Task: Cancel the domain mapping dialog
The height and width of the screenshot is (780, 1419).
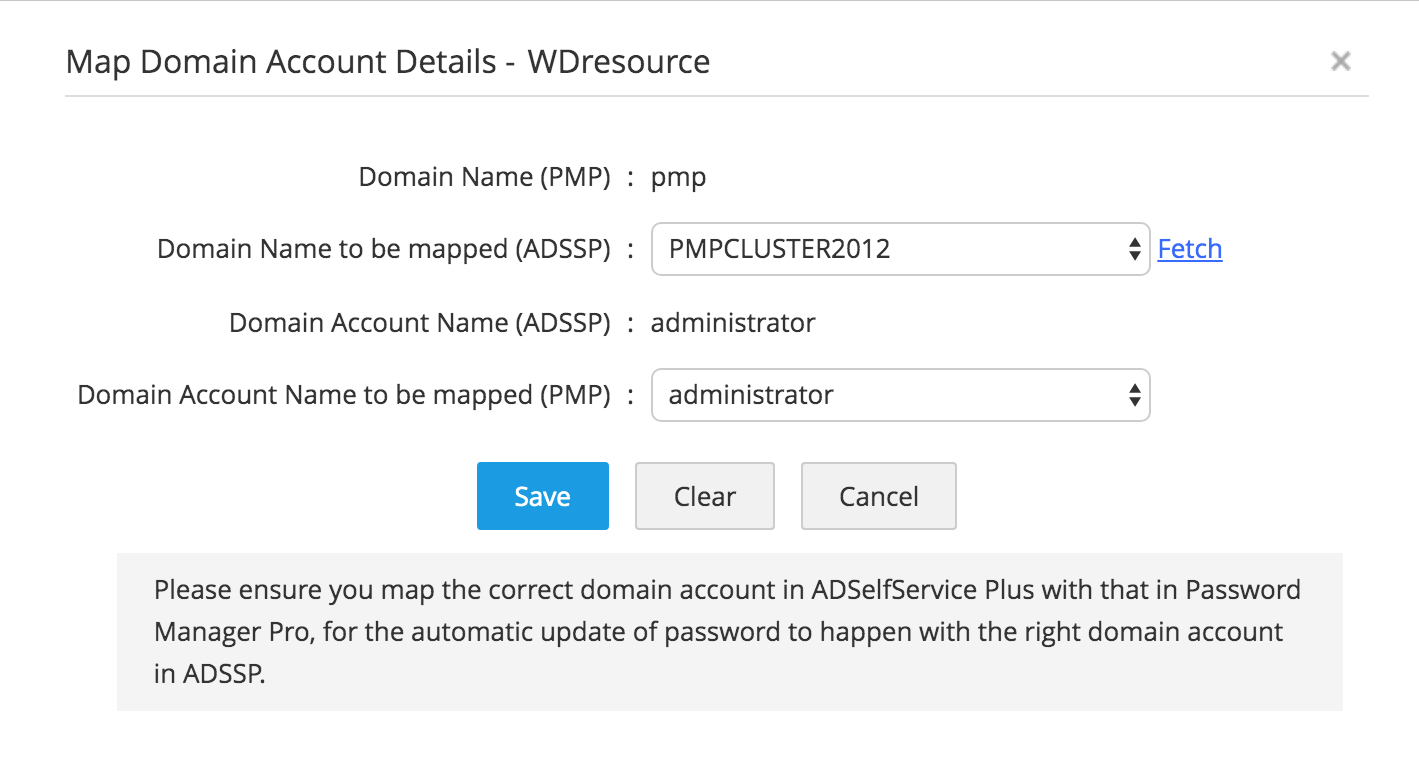Action: click(878, 495)
